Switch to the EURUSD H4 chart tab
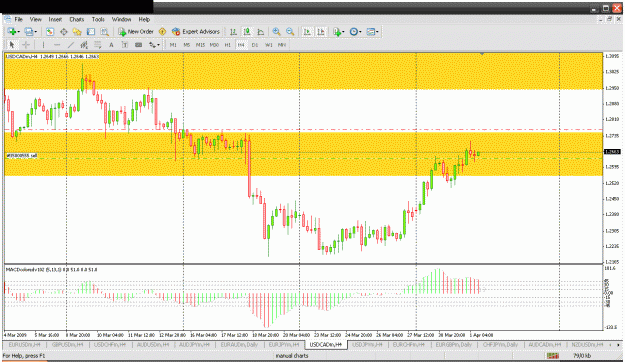625x362 pixels. (x=25, y=344)
